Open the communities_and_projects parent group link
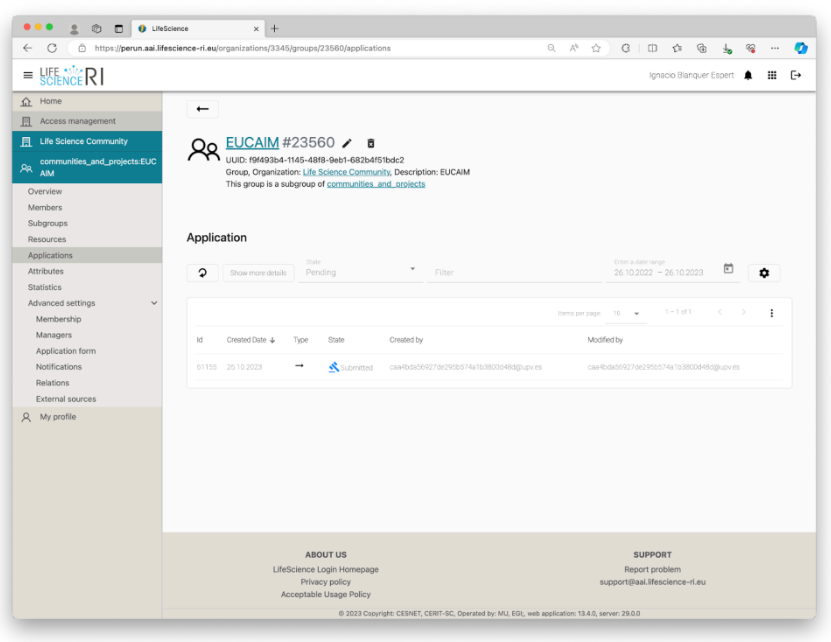 [x=376, y=184]
